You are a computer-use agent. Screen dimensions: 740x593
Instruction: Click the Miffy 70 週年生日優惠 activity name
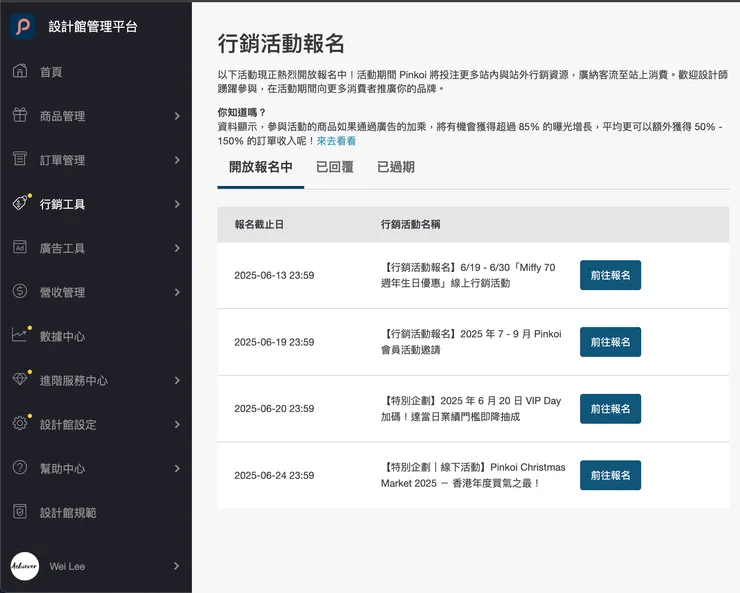click(x=469, y=275)
